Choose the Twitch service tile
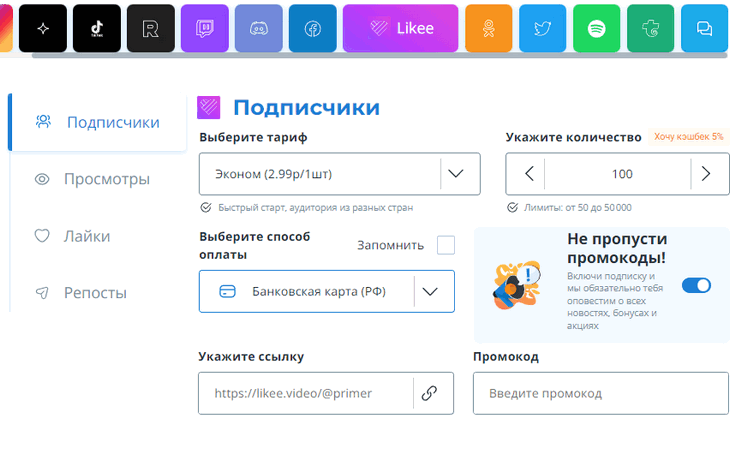The width and height of the screenshot is (730, 468). [205, 28]
